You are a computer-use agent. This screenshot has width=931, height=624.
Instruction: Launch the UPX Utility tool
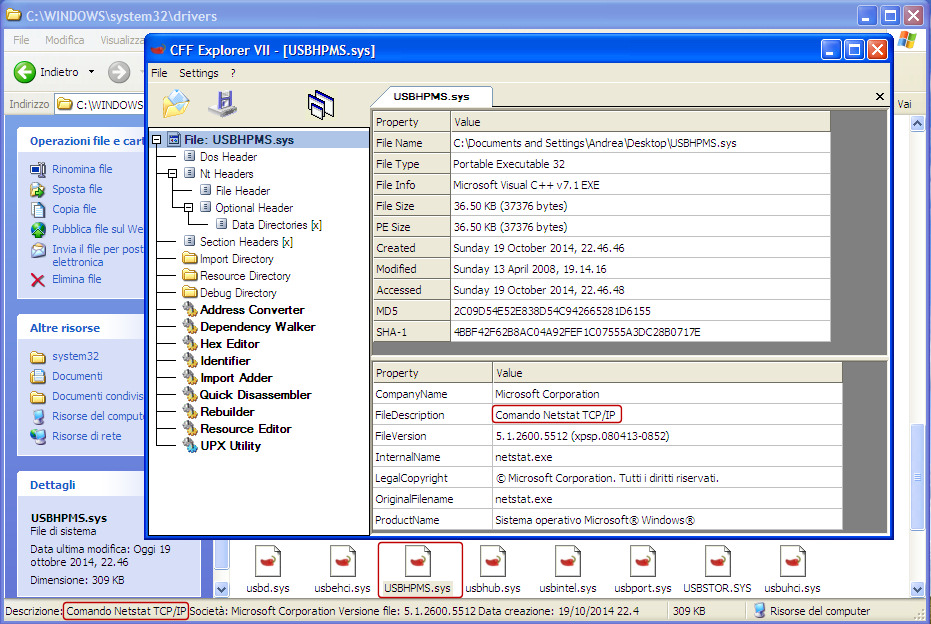230,446
